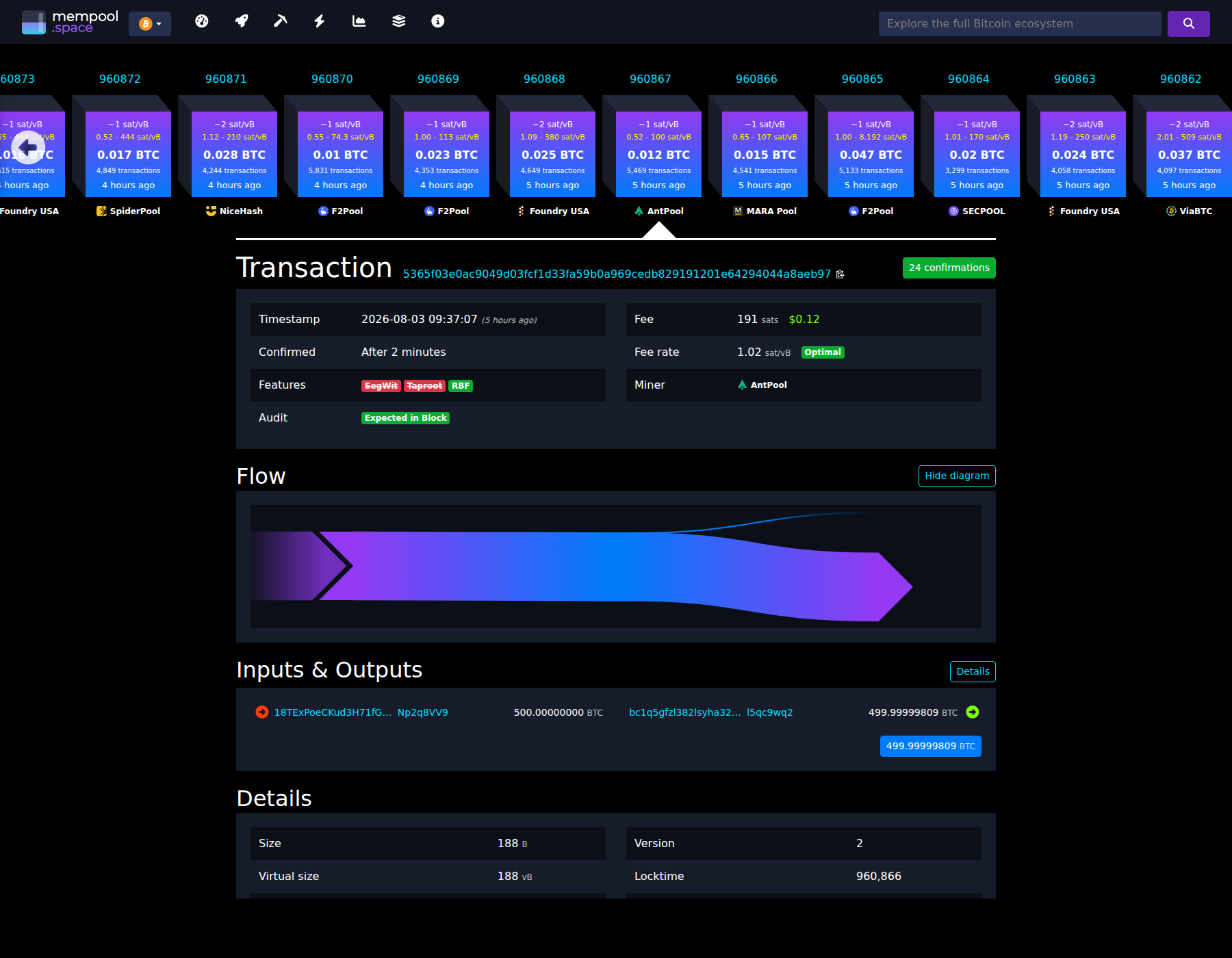Click the Taproot feature badge

pyautogui.click(x=424, y=386)
